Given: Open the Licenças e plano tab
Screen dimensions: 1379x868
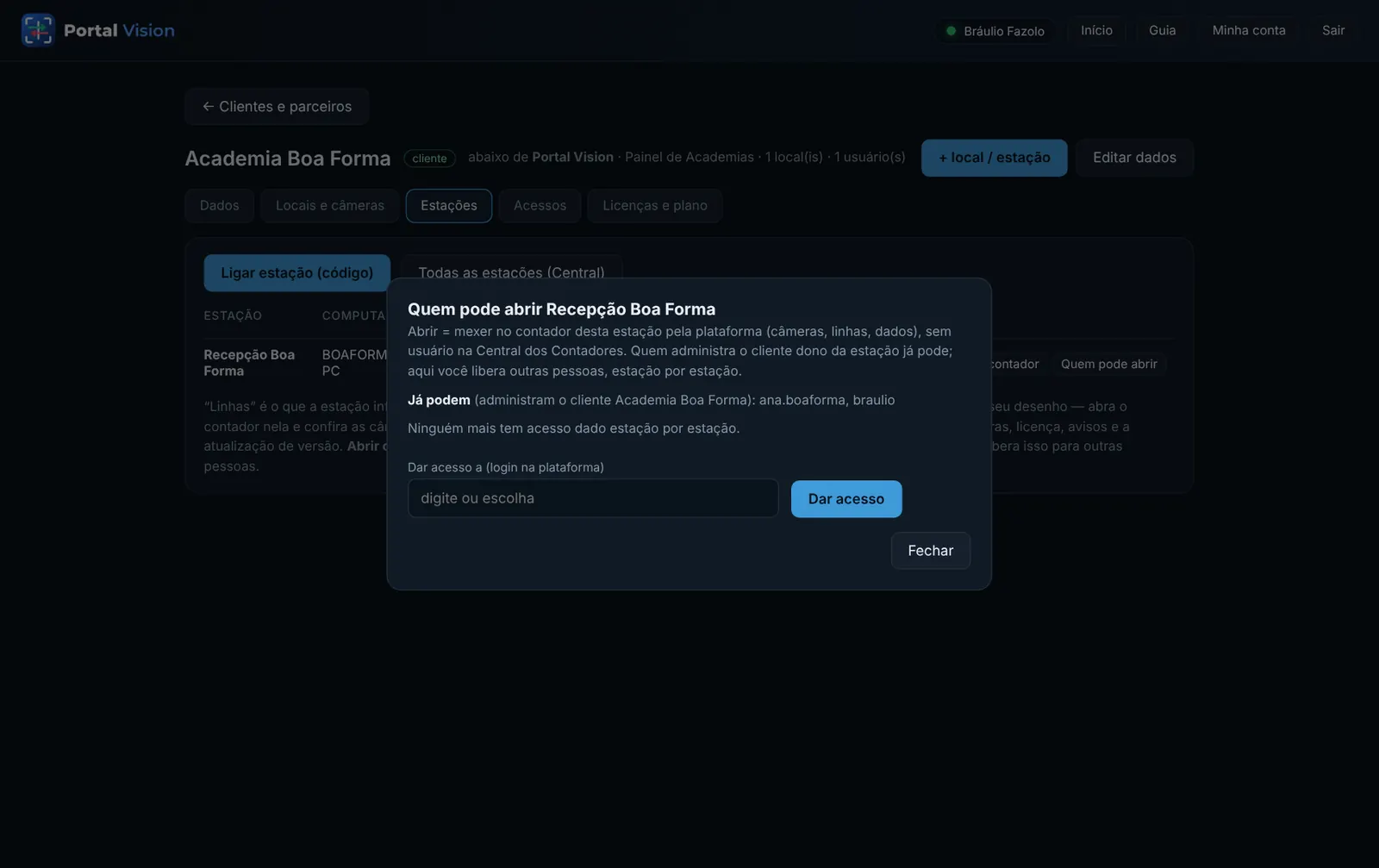Looking at the screenshot, I should (655, 205).
